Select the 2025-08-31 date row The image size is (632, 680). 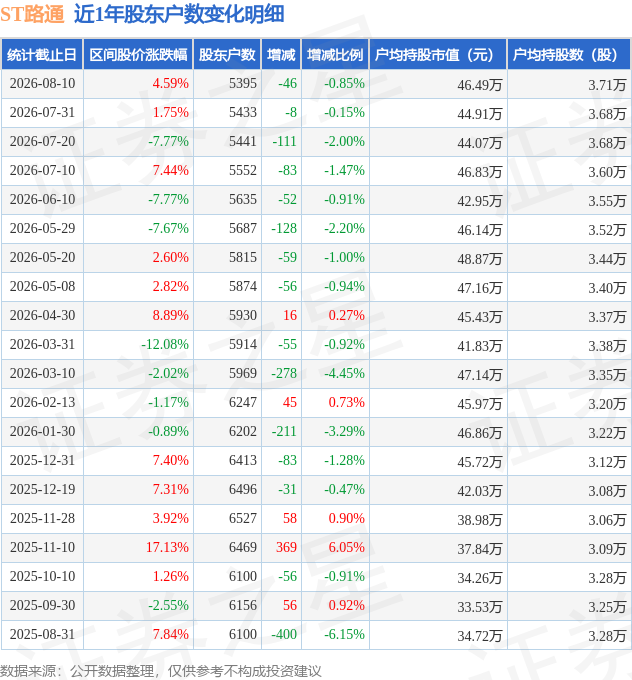(316, 635)
